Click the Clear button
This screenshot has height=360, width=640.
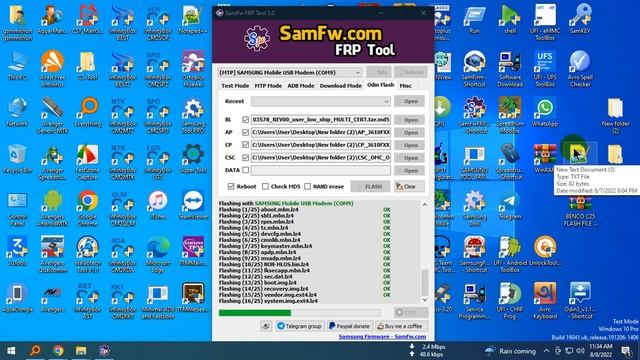[x=409, y=186]
